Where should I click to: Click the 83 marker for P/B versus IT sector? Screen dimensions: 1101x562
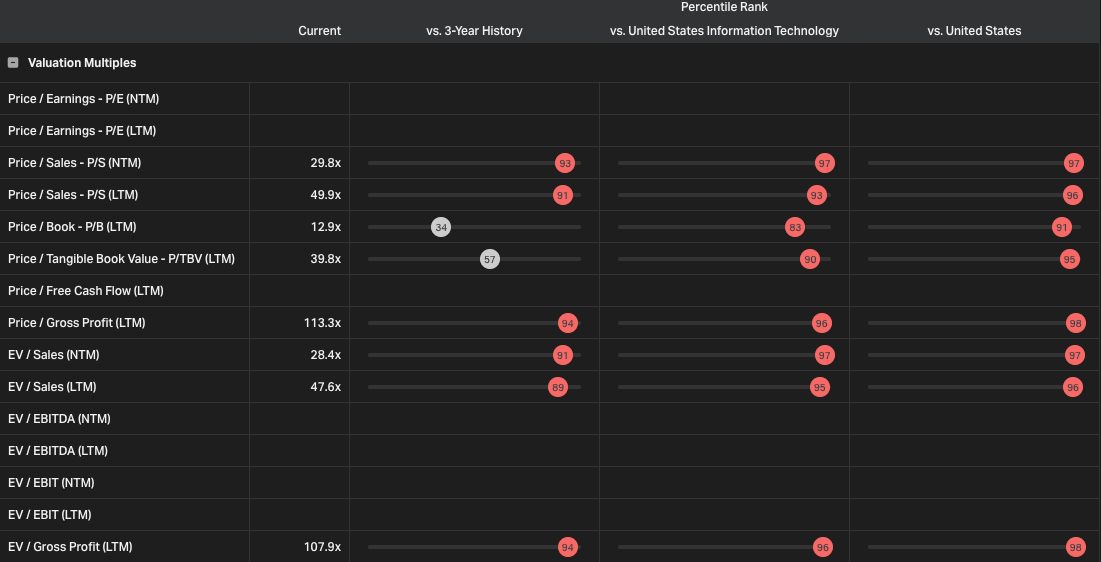(795, 227)
